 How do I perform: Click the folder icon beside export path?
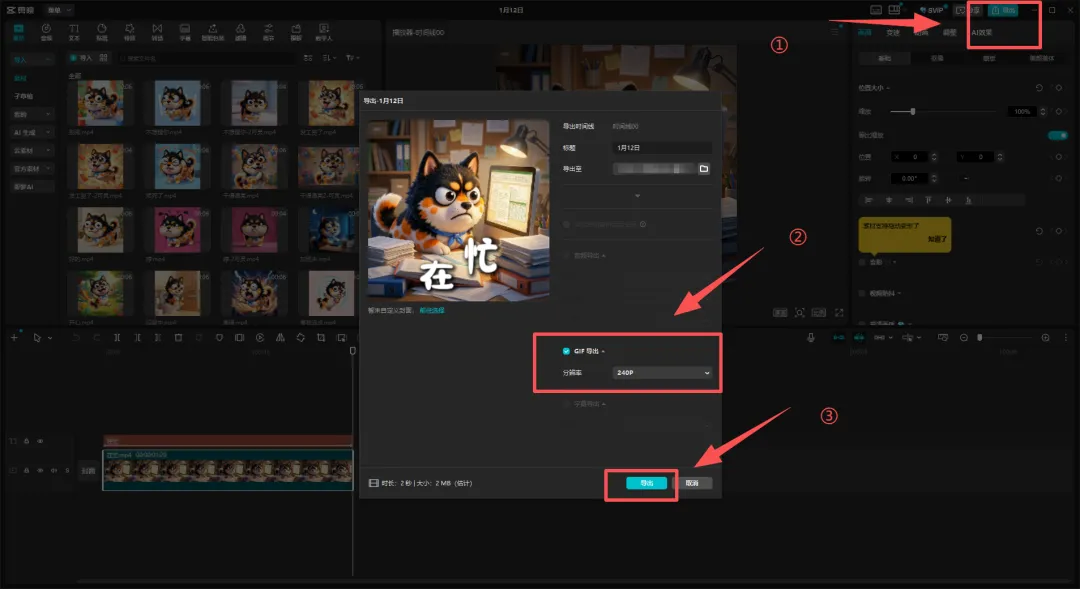pyautogui.click(x=704, y=169)
